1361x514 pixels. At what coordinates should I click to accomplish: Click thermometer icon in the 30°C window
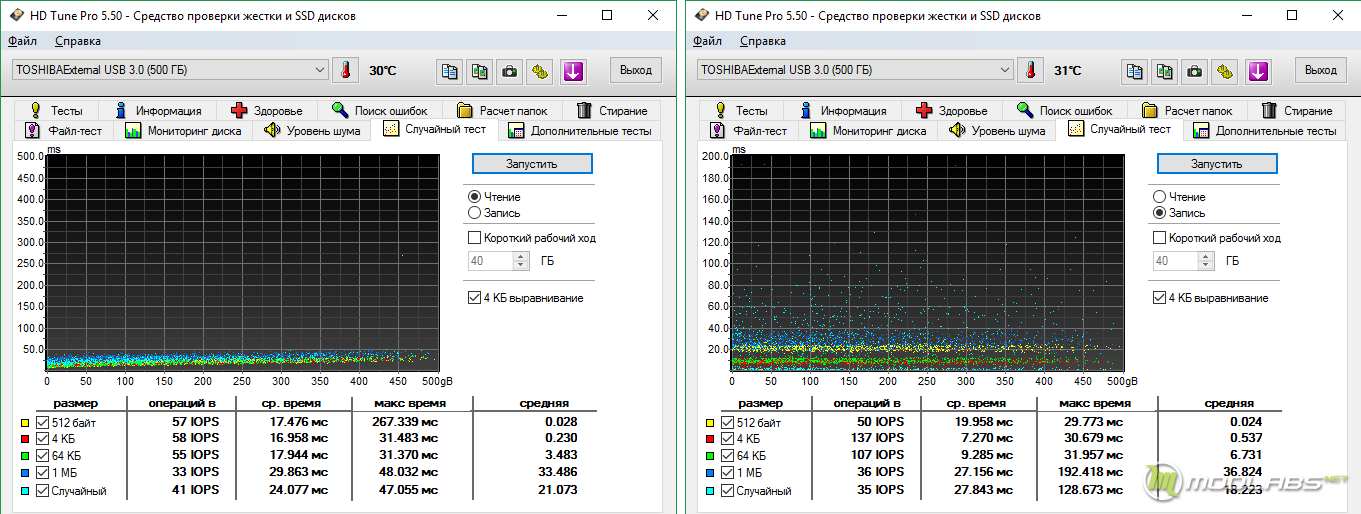[x=345, y=70]
